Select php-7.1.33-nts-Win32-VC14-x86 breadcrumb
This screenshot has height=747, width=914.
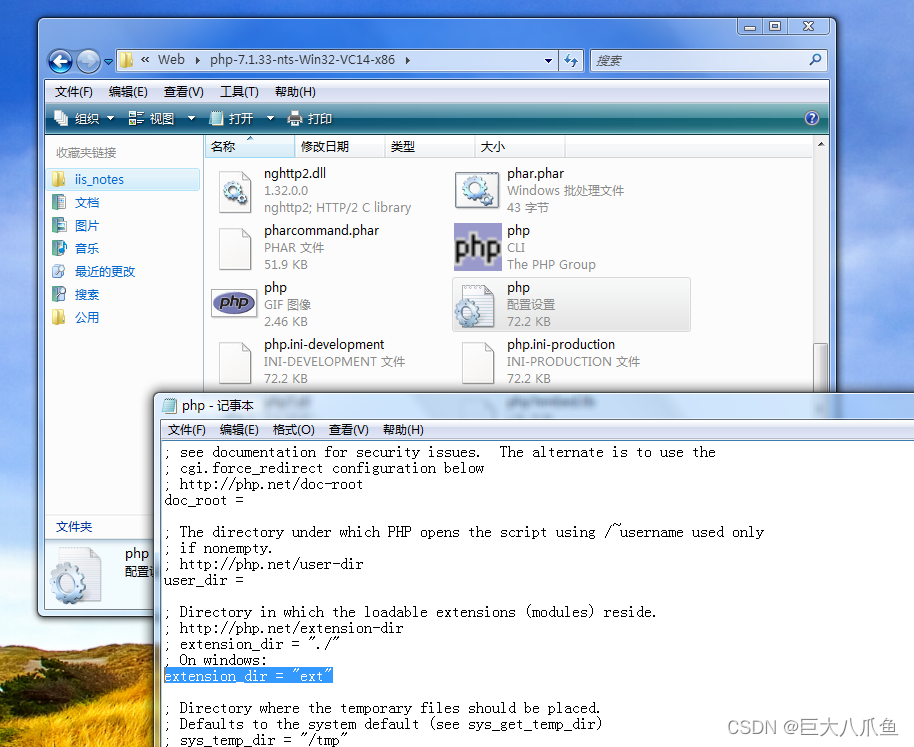click(302, 59)
